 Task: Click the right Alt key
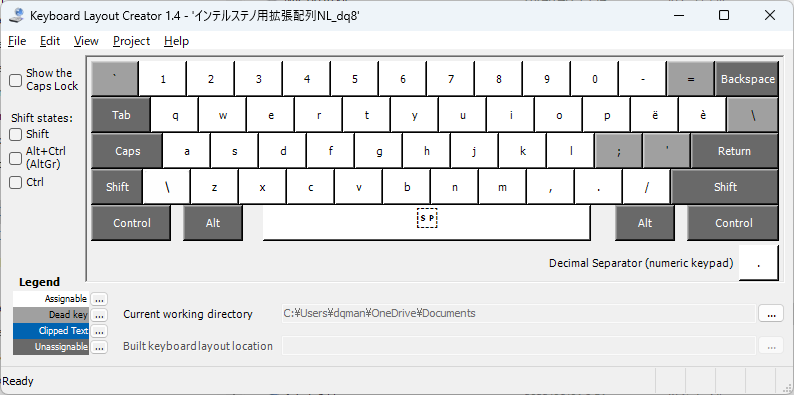[x=645, y=223]
